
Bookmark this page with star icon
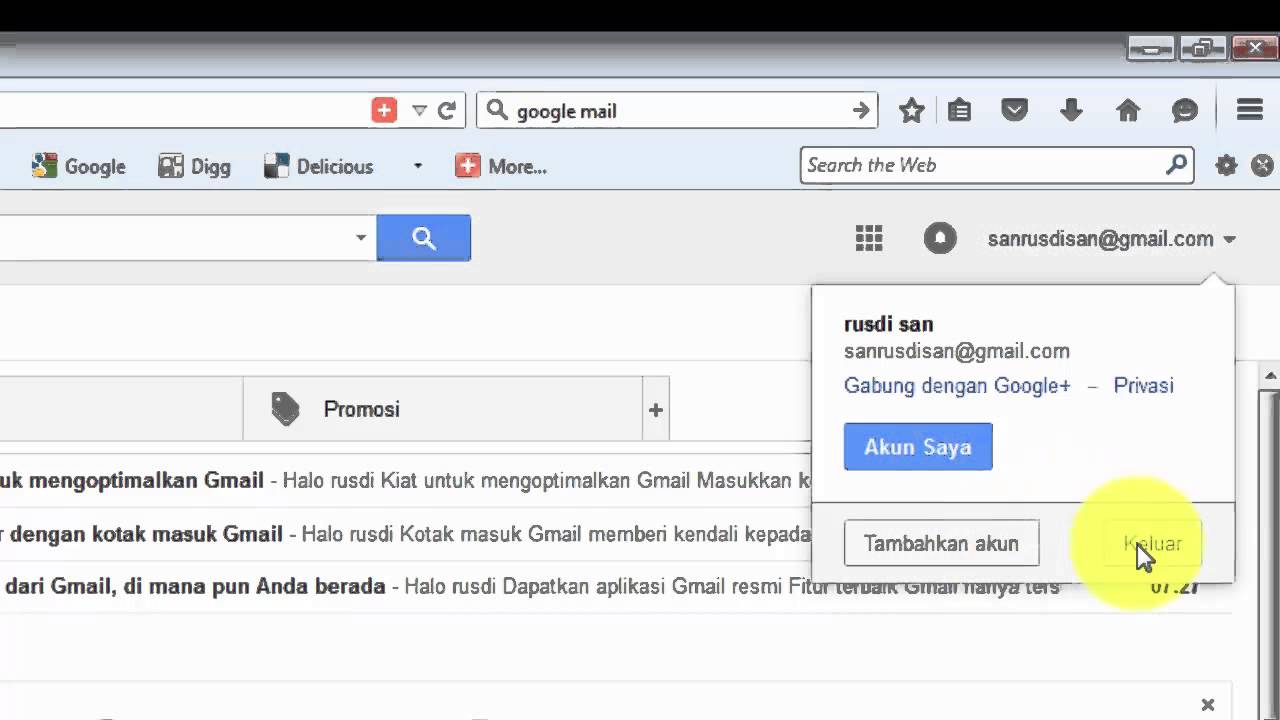click(x=911, y=111)
